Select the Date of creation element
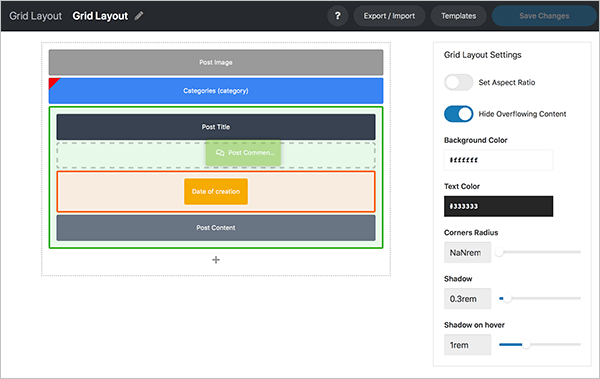The width and height of the screenshot is (600, 379). coord(216,191)
